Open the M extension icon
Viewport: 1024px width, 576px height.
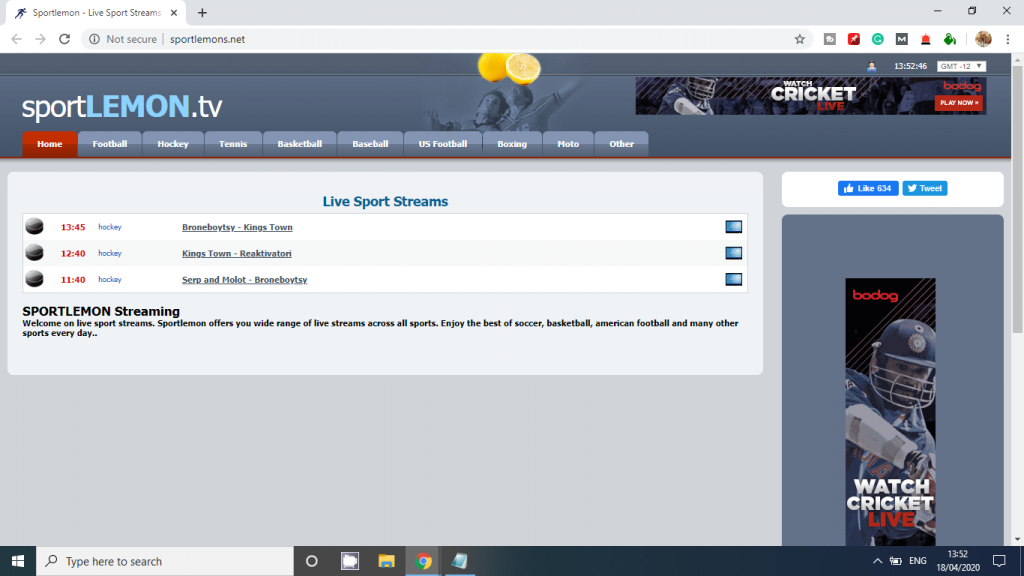(902, 39)
